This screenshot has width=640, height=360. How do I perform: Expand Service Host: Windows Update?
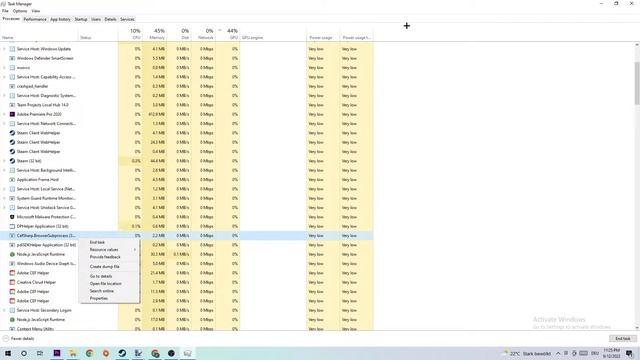[4, 49]
